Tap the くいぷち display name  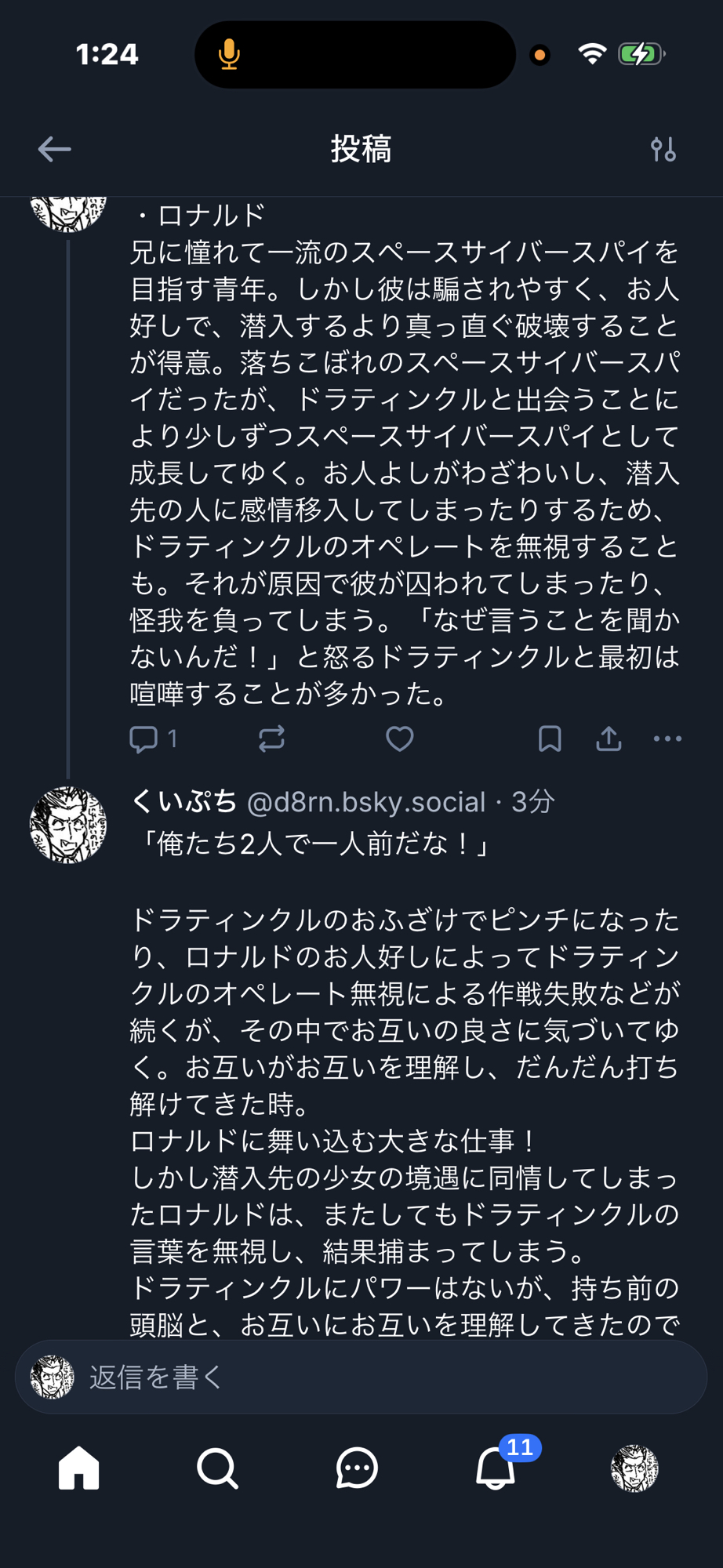[183, 802]
